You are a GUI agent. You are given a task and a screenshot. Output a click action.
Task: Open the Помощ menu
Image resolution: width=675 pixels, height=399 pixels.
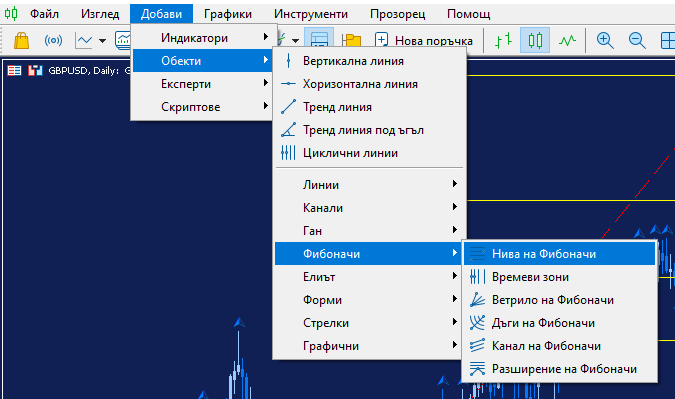(468, 14)
